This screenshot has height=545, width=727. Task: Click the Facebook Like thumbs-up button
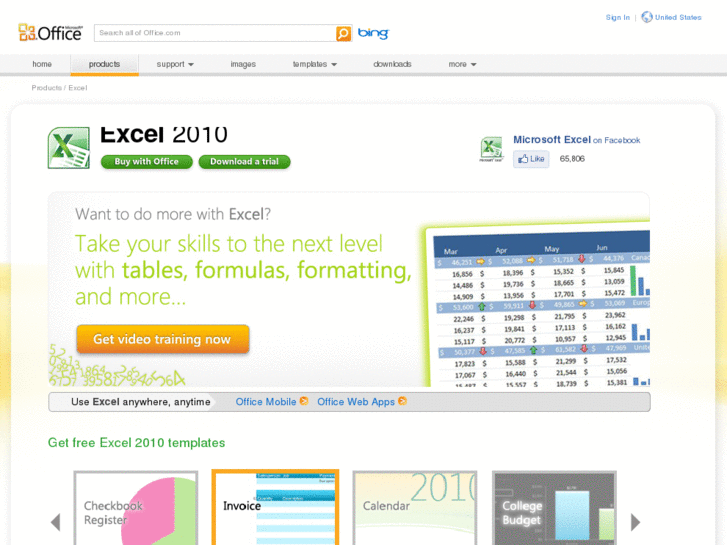[531, 159]
